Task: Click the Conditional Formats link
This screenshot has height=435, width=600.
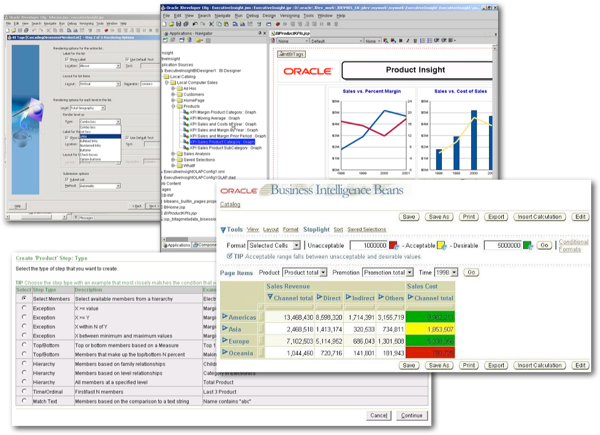Action: tap(573, 246)
